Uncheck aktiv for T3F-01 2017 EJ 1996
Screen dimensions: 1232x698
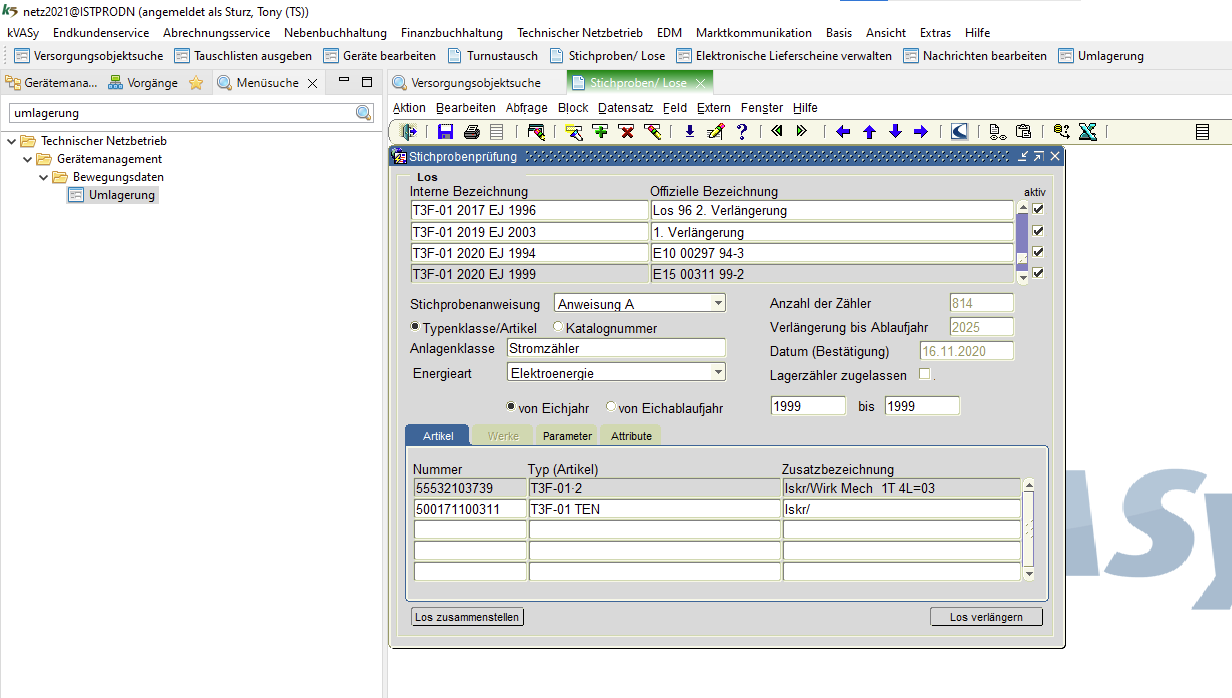click(x=1038, y=209)
